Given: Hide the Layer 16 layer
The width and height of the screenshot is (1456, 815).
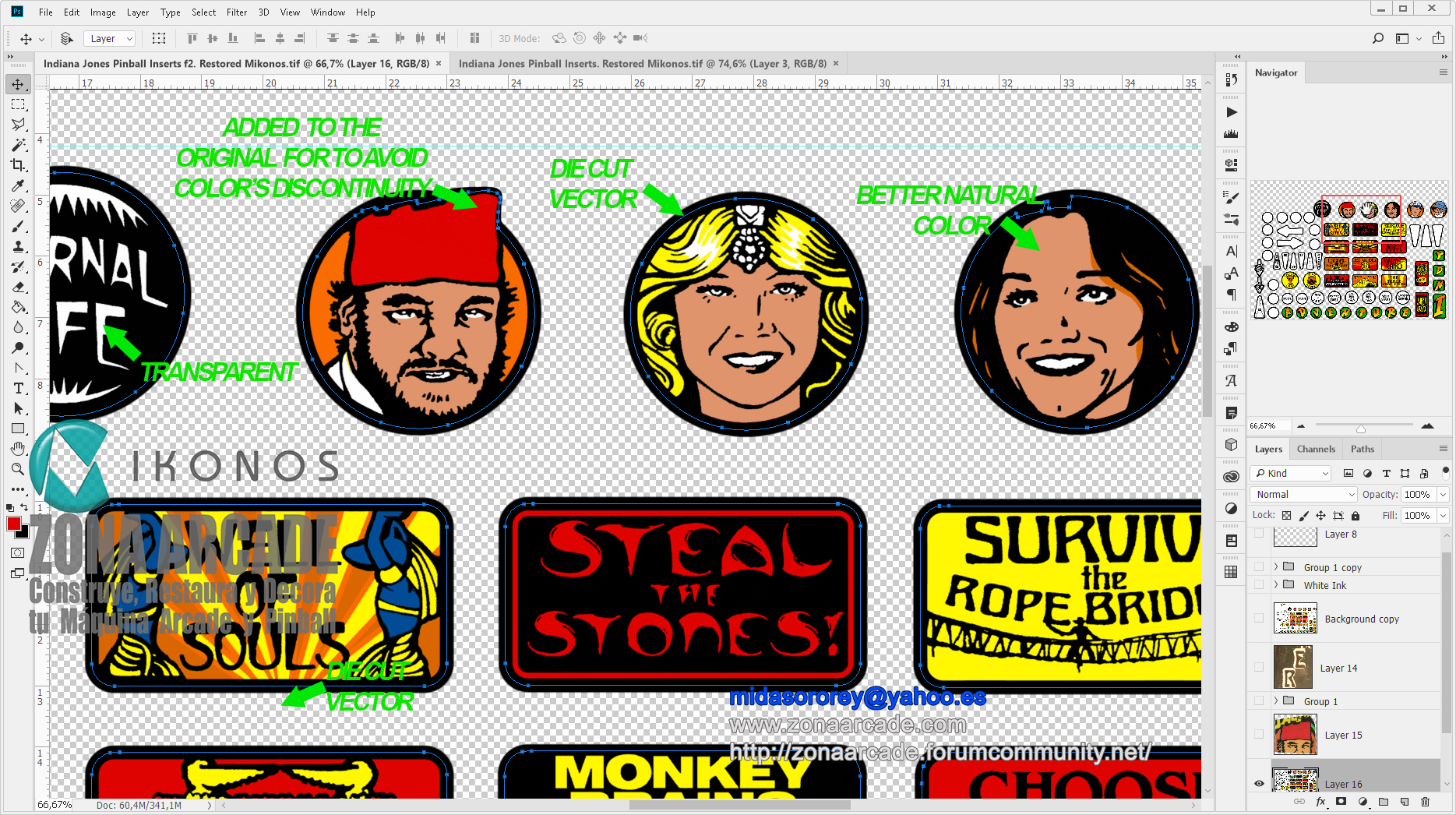Looking at the screenshot, I should point(1260,784).
